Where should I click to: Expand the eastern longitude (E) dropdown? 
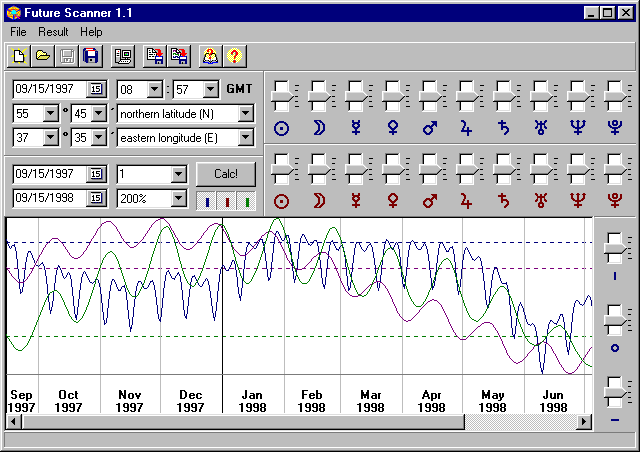click(246, 138)
